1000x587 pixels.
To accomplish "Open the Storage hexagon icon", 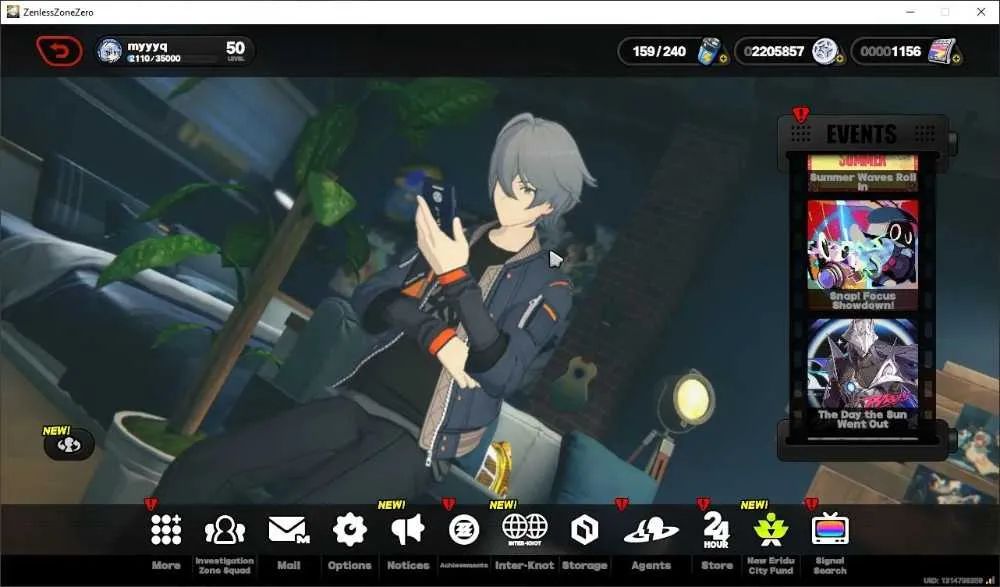I will click(584, 530).
